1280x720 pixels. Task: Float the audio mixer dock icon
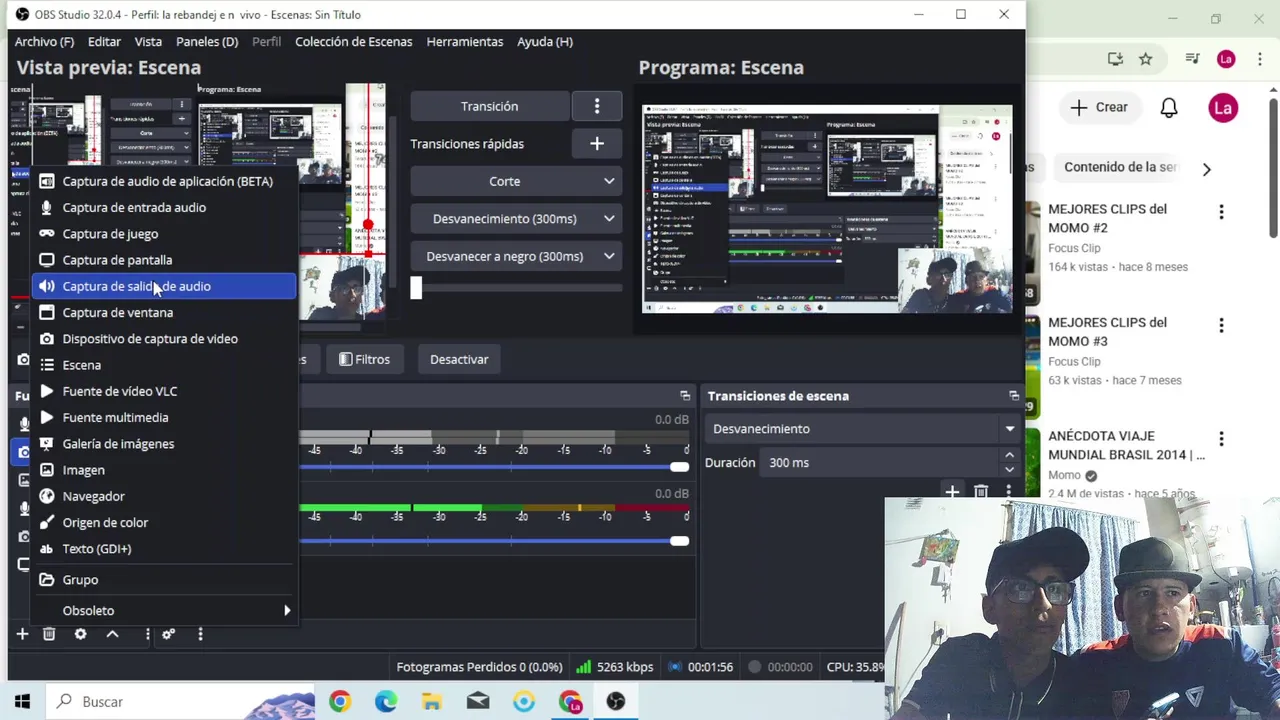pyautogui.click(x=685, y=396)
